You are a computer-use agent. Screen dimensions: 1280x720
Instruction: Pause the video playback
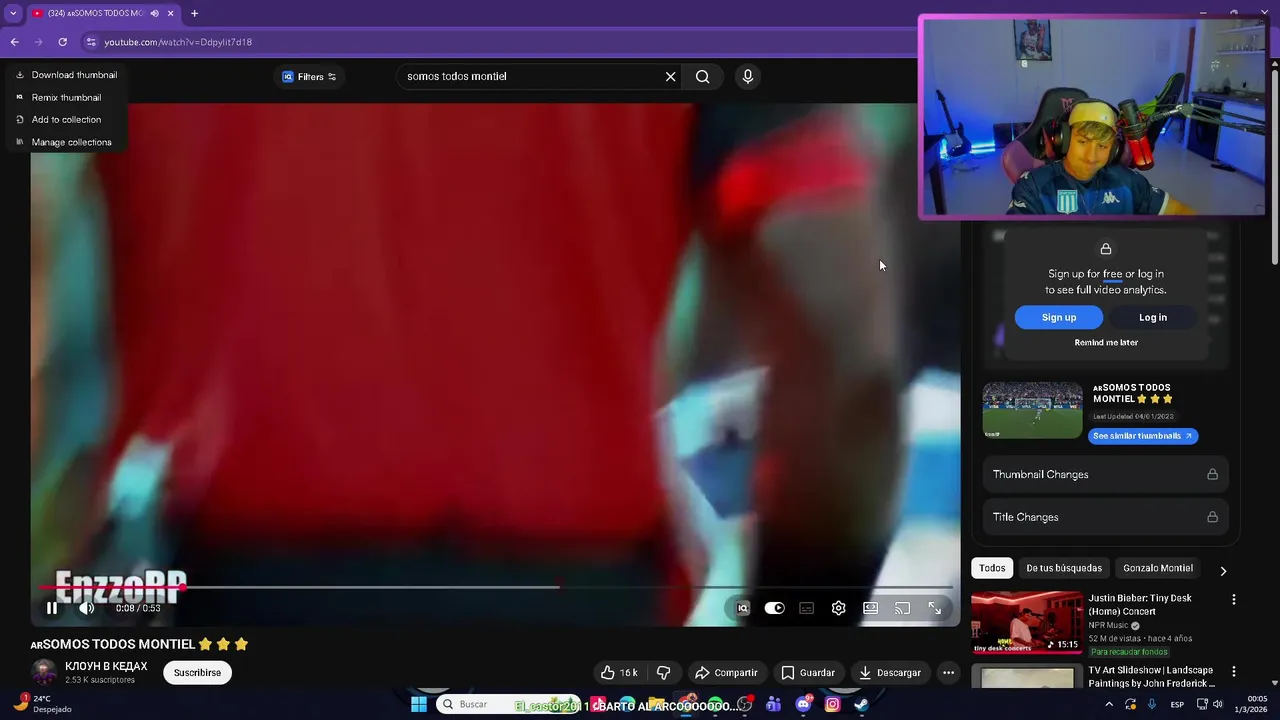click(x=52, y=608)
